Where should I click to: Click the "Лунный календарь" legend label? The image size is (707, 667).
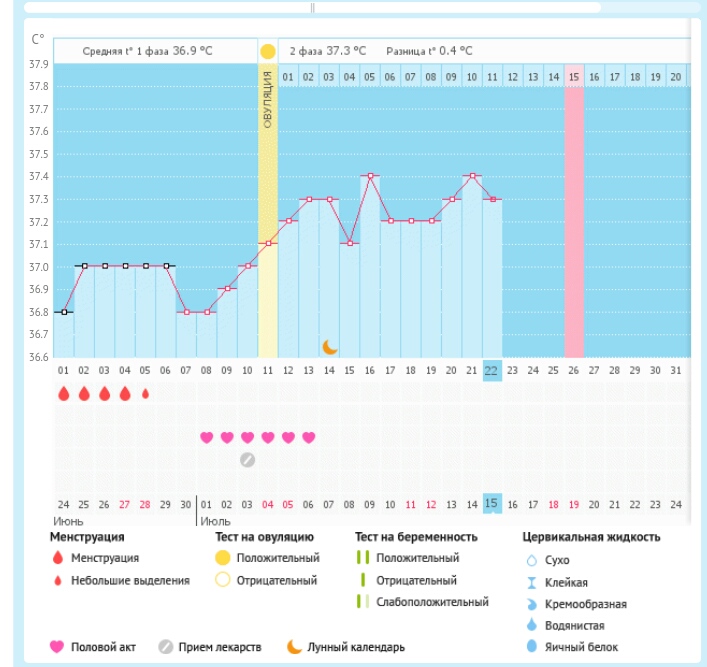(x=356, y=647)
